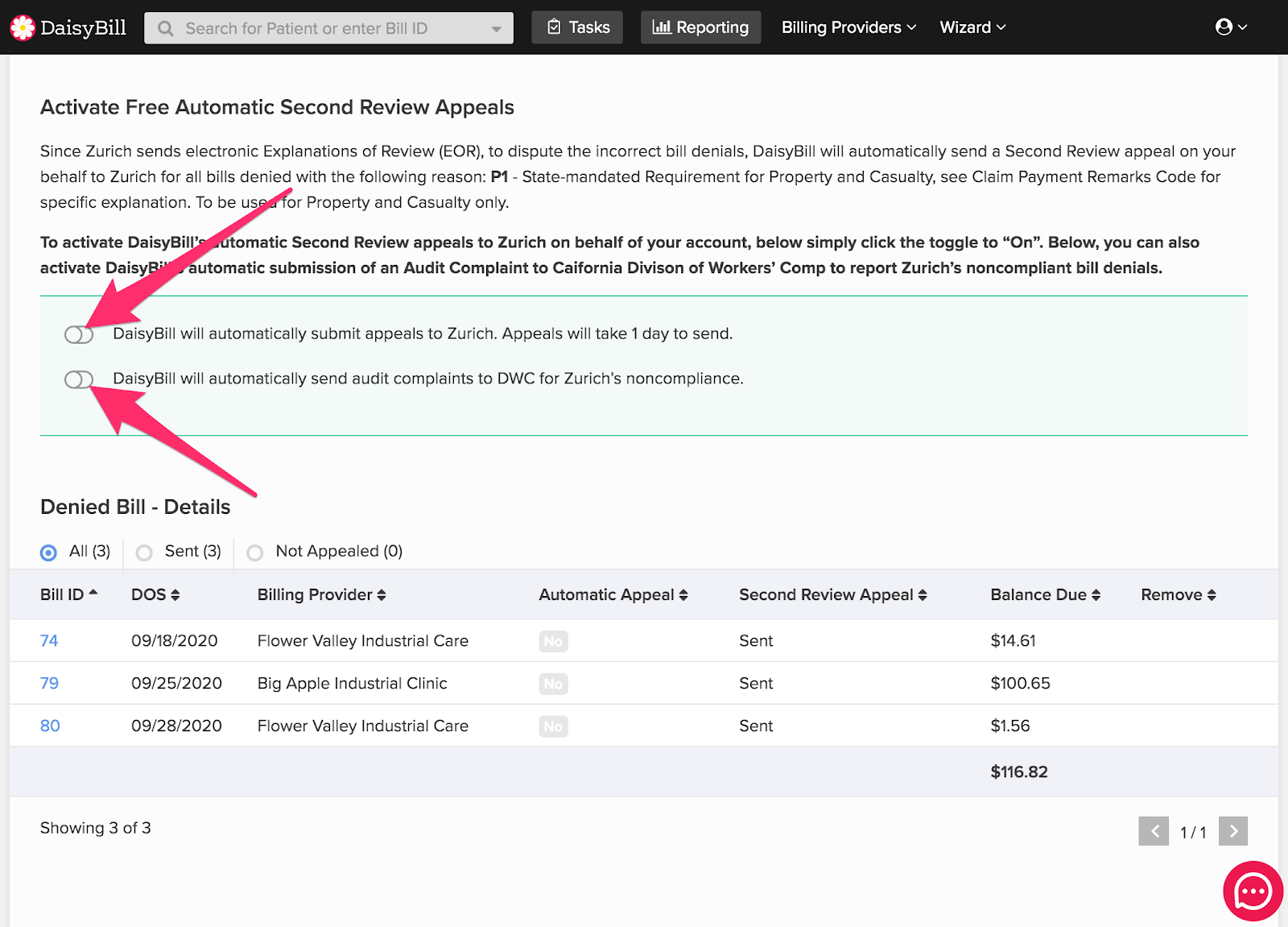The image size is (1288, 927).
Task: Open the chat support bubble
Action: (x=1253, y=891)
